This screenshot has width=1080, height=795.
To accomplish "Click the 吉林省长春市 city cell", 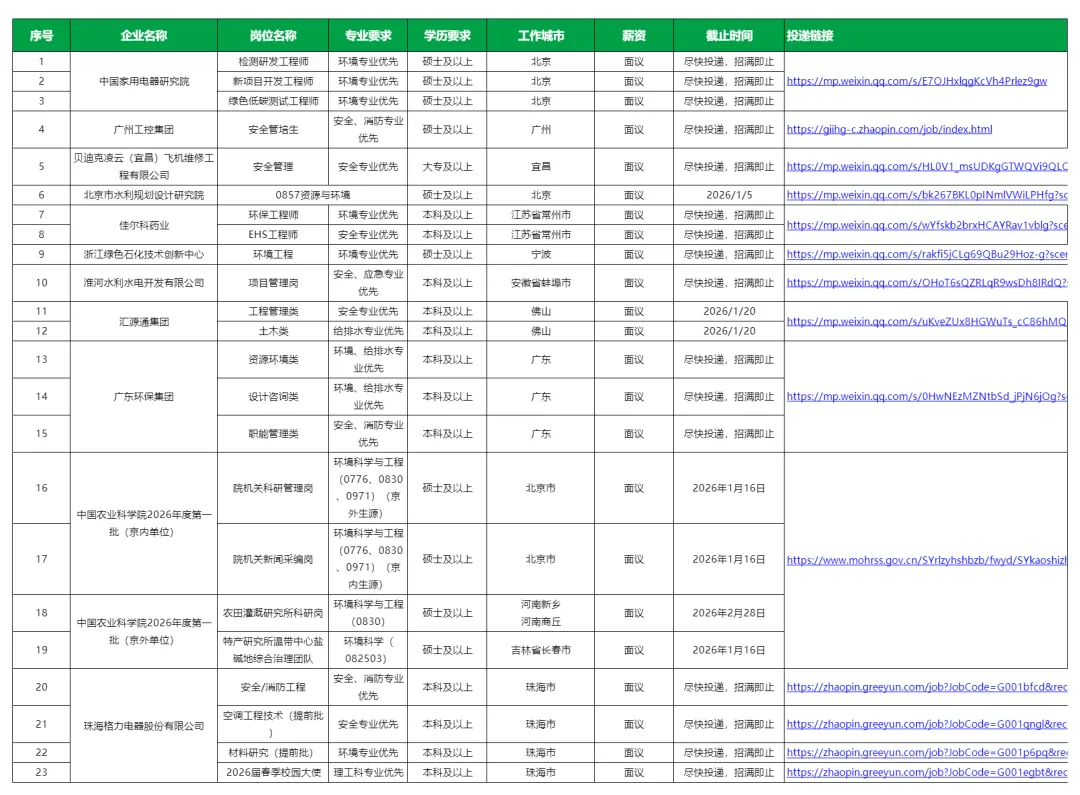I will 541,650.
